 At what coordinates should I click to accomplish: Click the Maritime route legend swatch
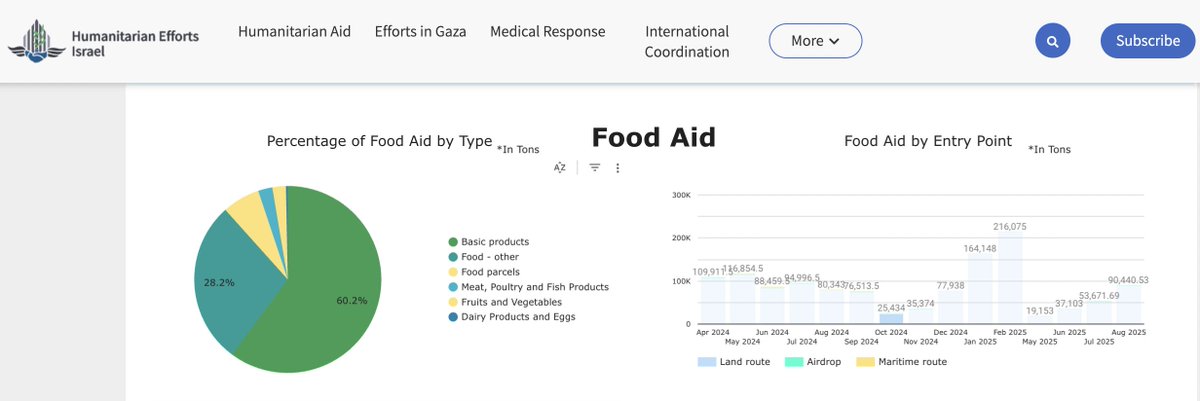pyautogui.click(x=866, y=361)
